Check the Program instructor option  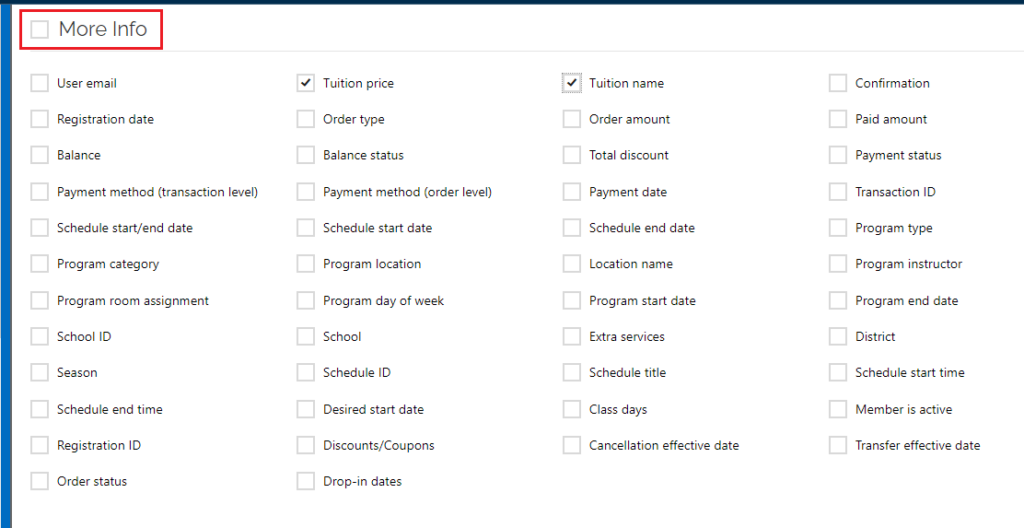pyautogui.click(x=838, y=264)
